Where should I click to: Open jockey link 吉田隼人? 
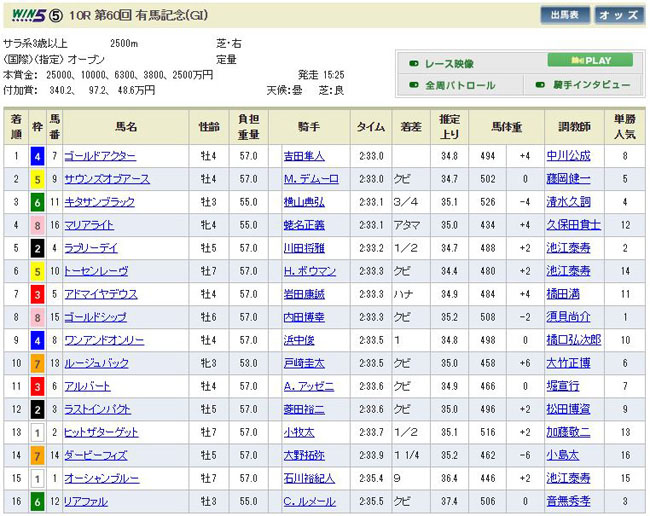point(304,156)
